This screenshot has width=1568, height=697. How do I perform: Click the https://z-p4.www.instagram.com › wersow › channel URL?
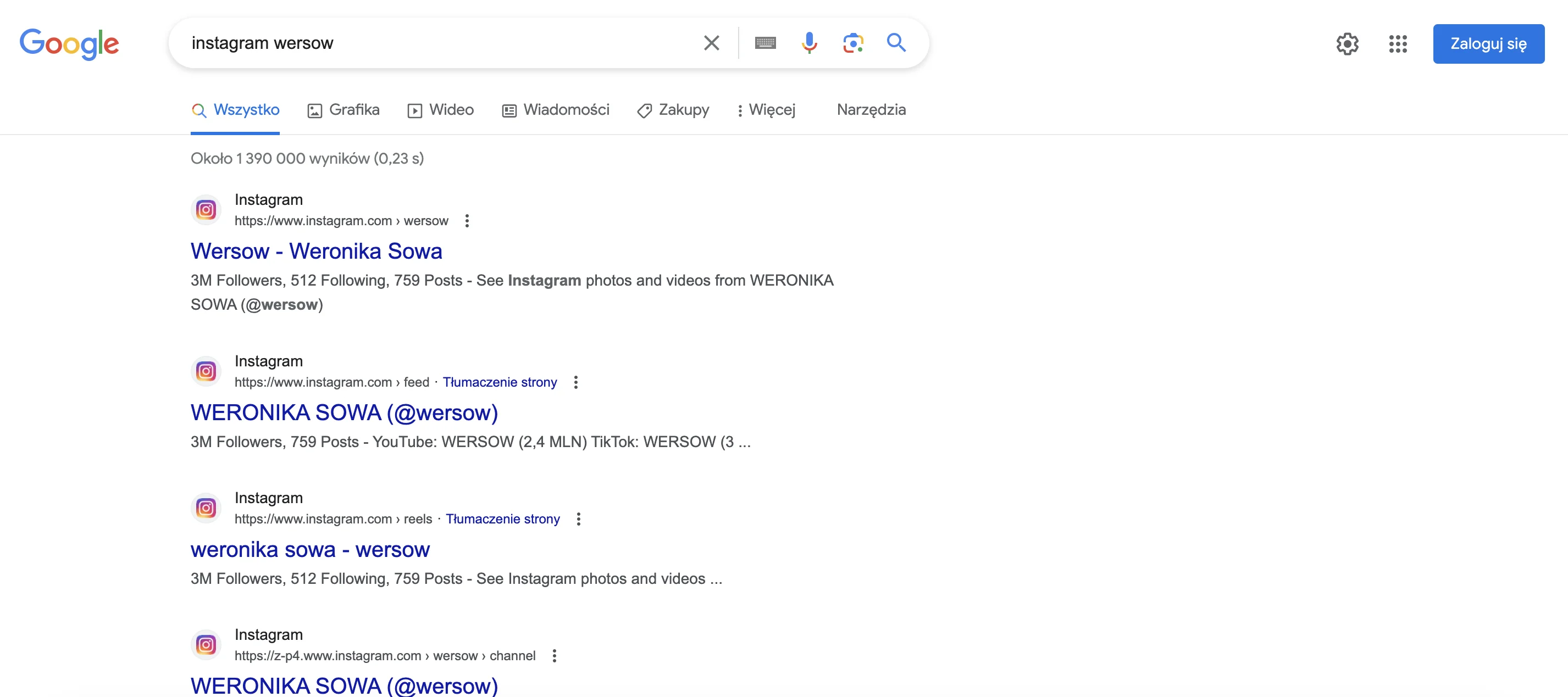(x=385, y=656)
